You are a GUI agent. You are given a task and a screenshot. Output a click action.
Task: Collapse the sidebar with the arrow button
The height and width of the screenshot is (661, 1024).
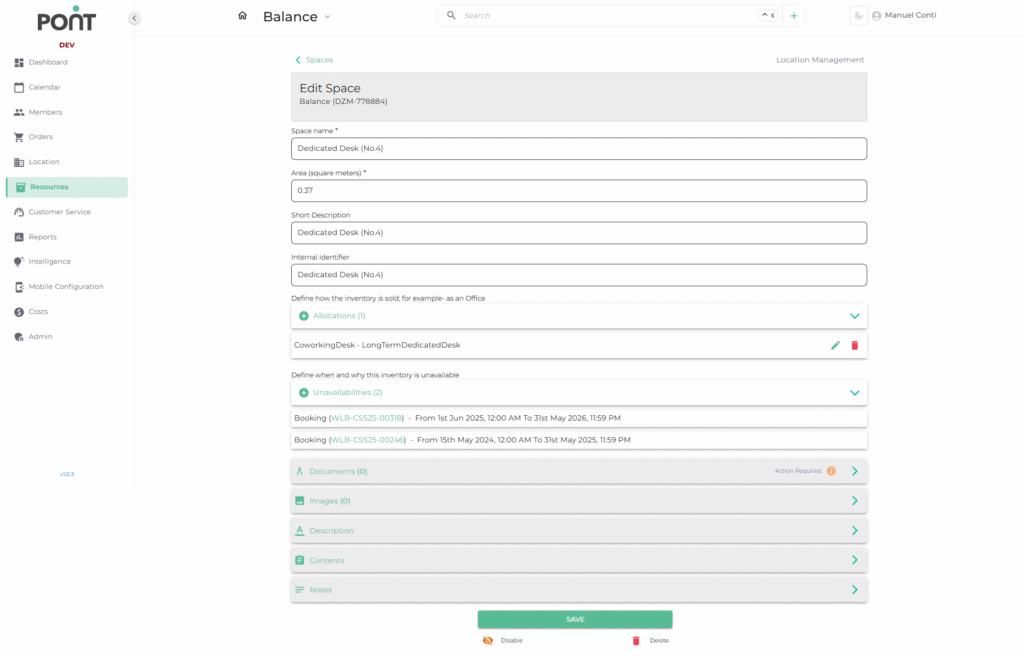click(134, 18)
